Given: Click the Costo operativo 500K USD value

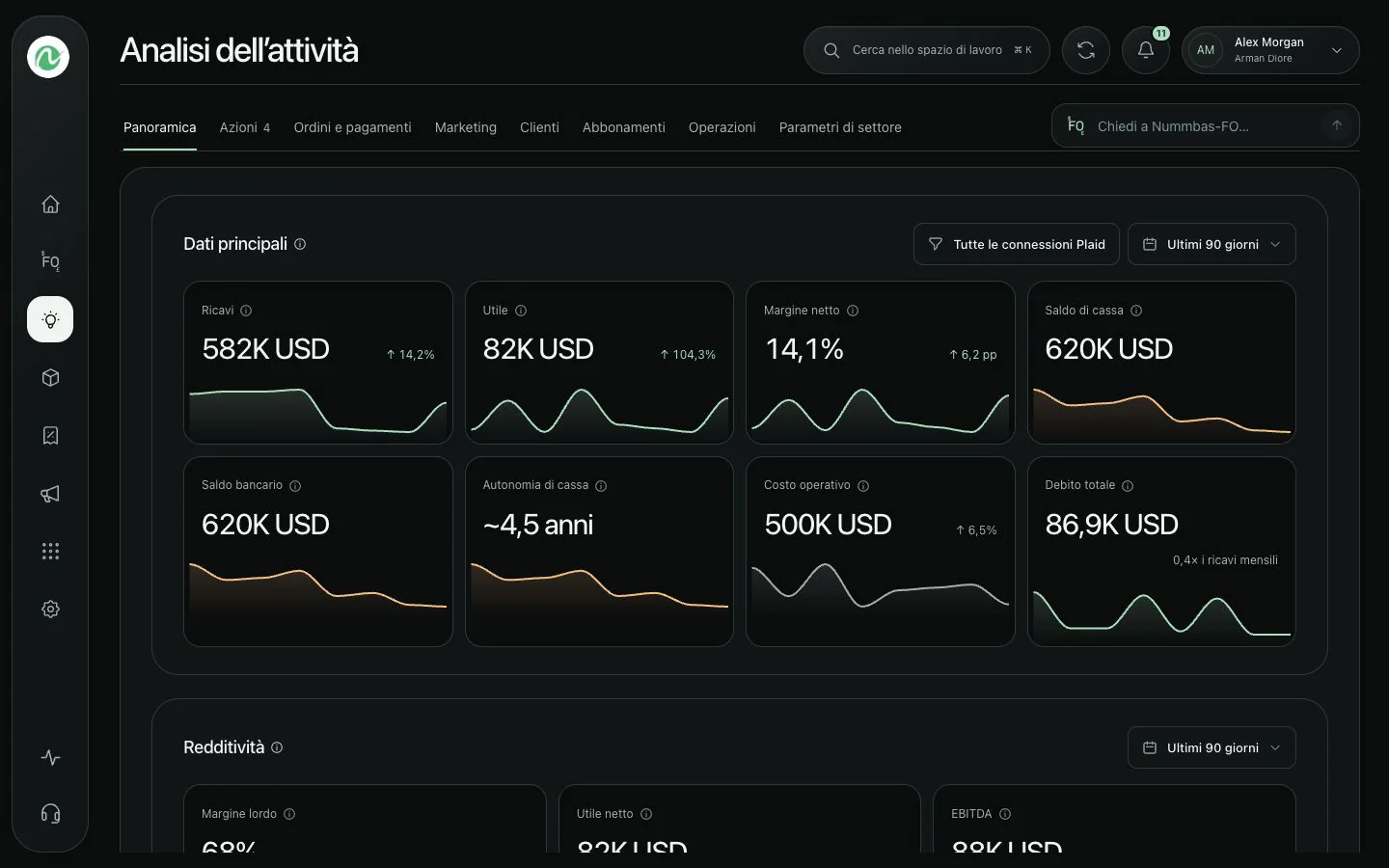Looking at the screenshot, I should point(828,525).
